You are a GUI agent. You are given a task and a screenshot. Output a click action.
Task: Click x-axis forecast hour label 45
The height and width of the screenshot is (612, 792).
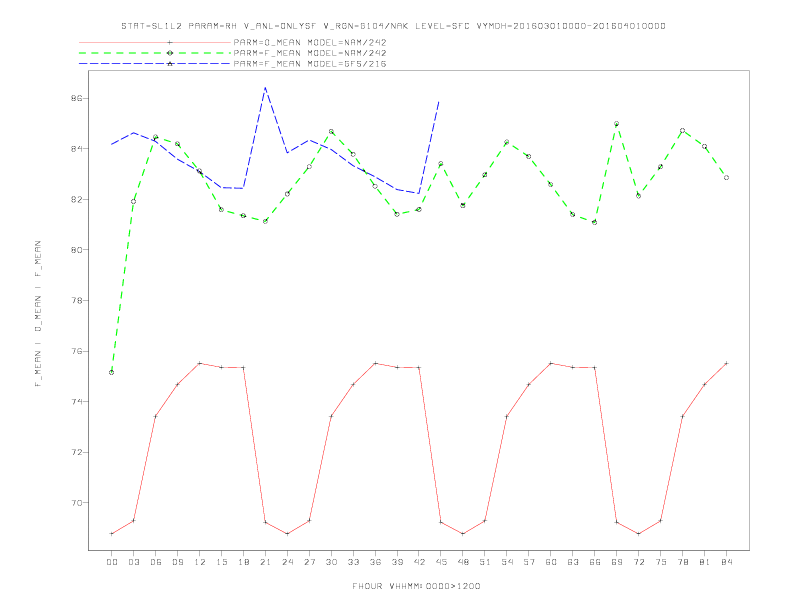point(441,562)
